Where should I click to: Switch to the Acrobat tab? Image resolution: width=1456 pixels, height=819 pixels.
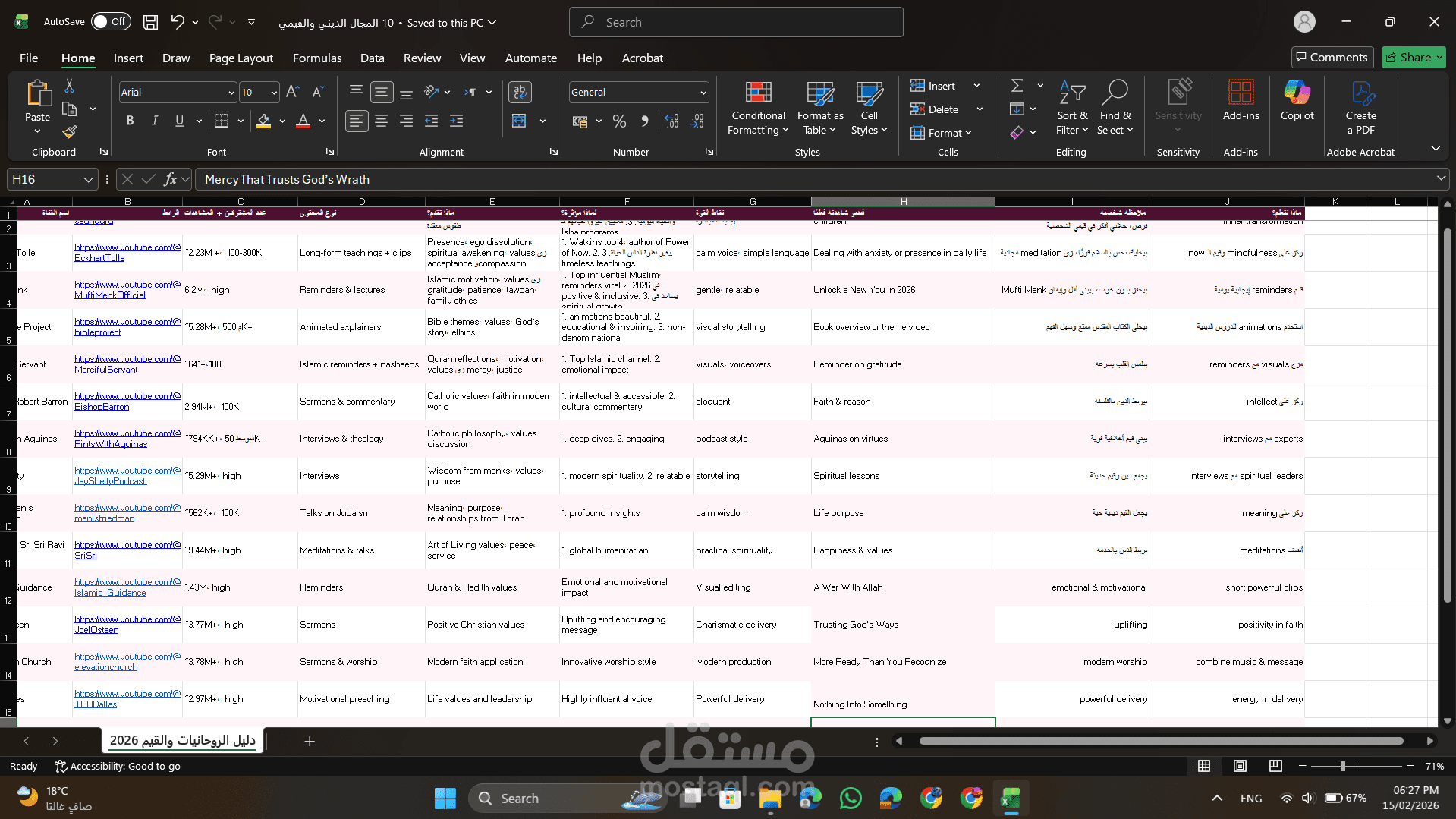[642, 58]
